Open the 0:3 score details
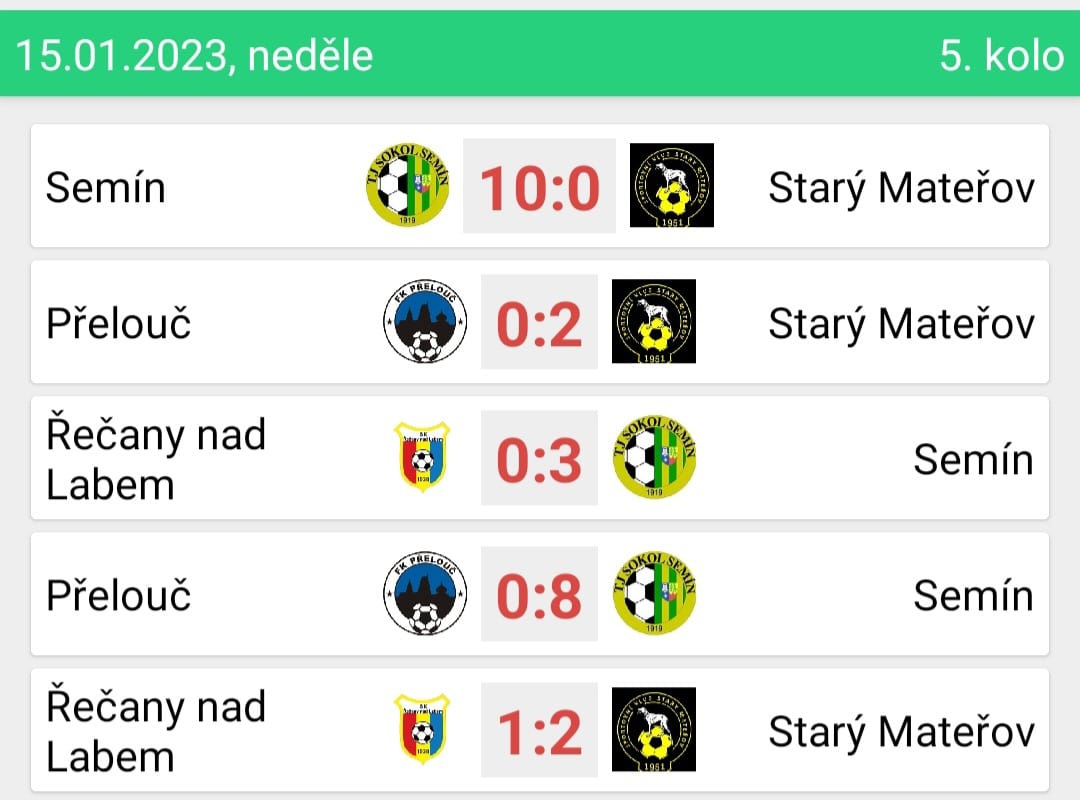Screen dimensions: 1080x800 pos(539,458)
